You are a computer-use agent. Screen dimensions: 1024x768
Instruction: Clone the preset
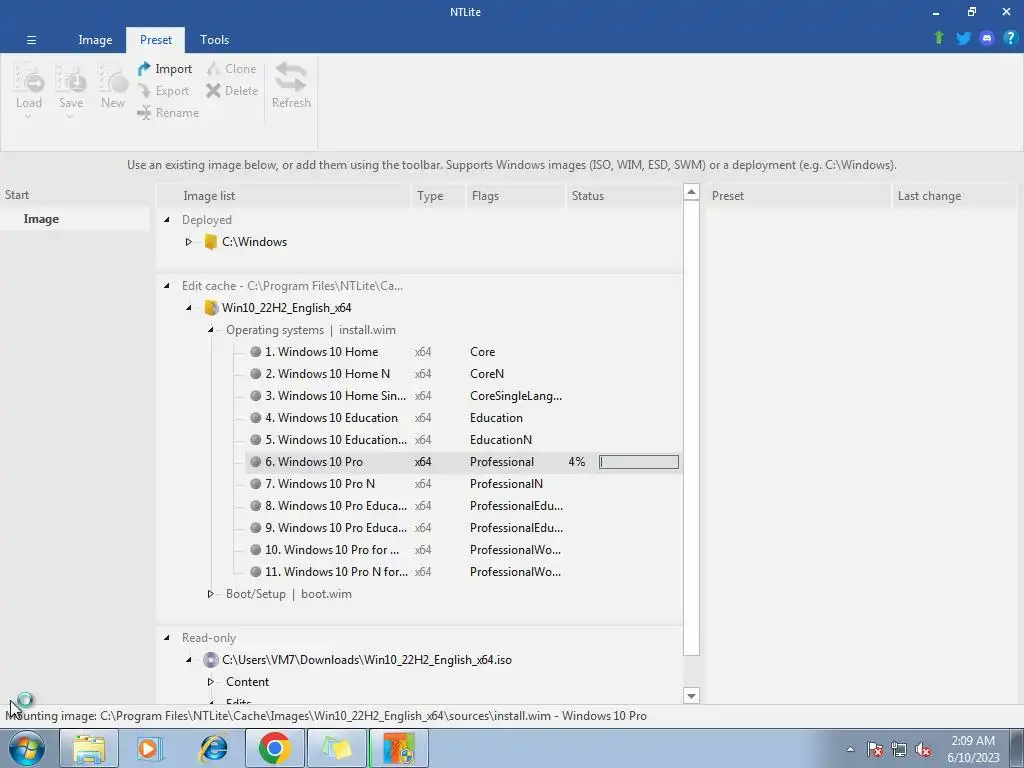tap(231, 69)
